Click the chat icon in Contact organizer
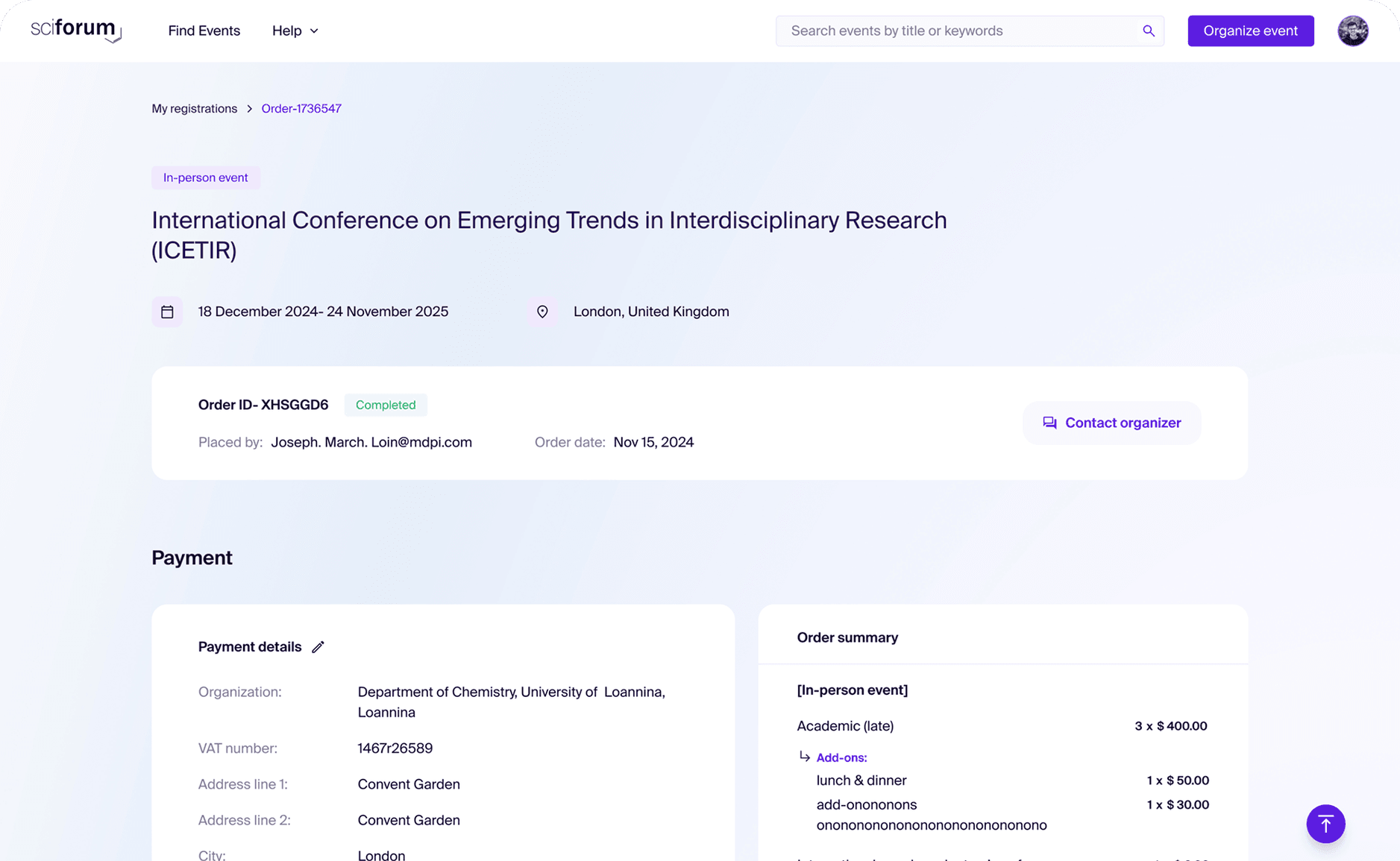The height and width of the screenshot is (861, 1400). tap(1049, 423)
